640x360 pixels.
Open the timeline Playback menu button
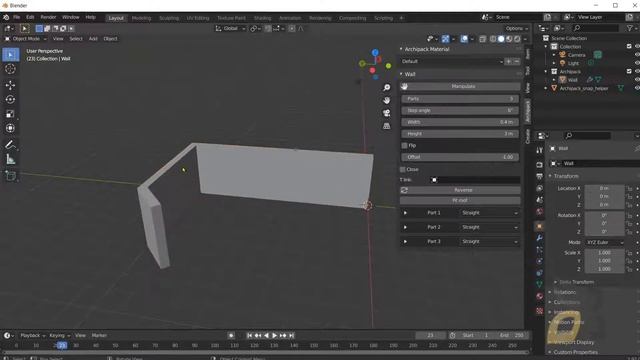tap(33, 336)
